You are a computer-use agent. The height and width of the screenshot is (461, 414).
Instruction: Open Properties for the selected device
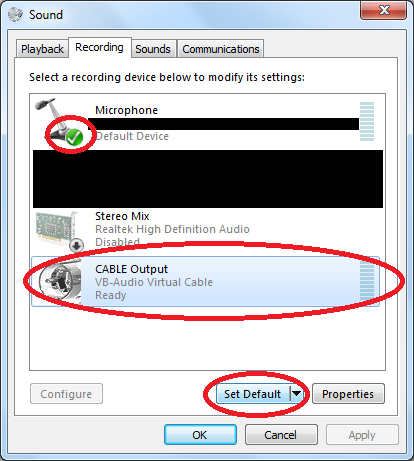pos(348,394)
